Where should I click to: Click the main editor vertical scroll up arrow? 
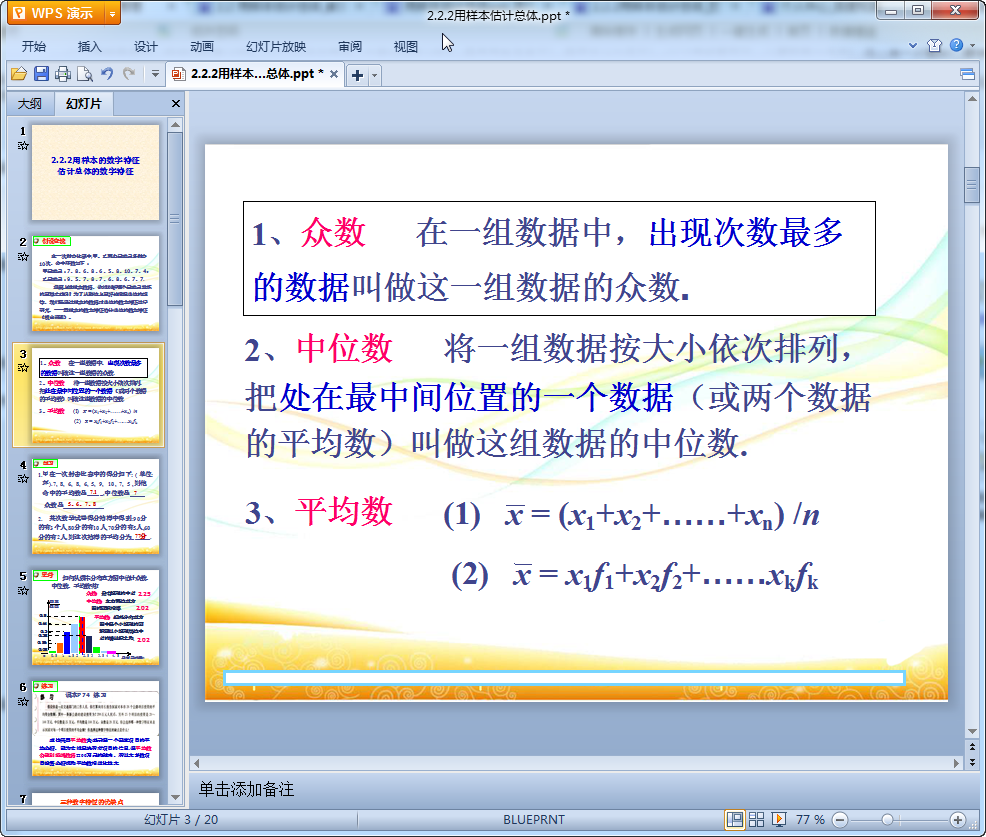pos(972,99)
